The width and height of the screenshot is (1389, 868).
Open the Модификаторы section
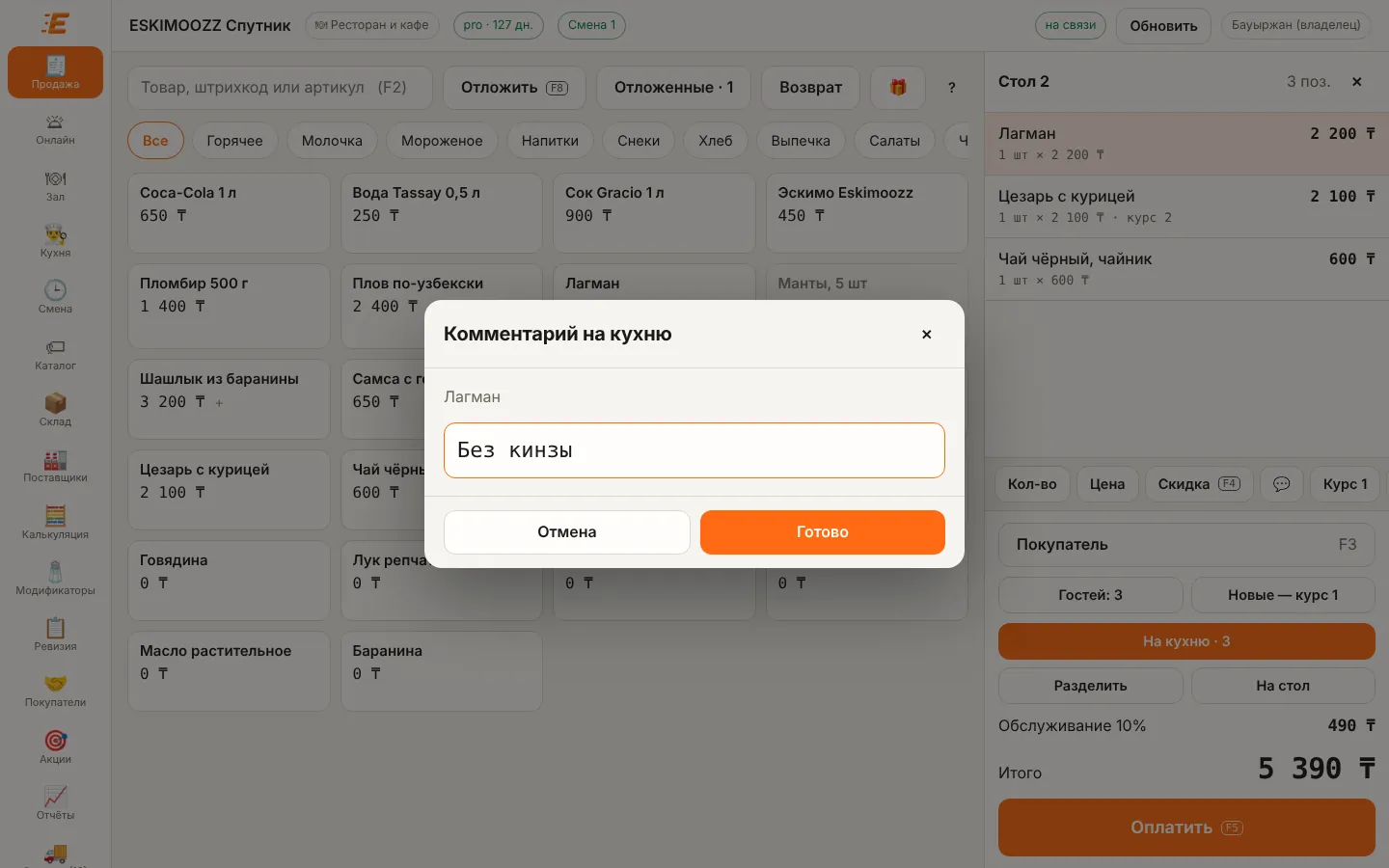click(x=55, y=580)
